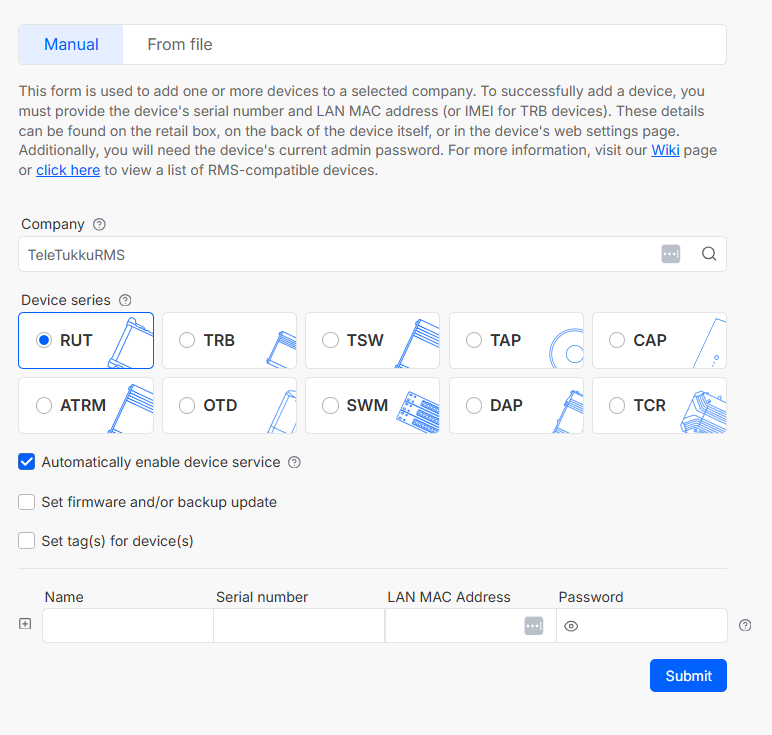The width and height of the screenshot is (772, 735).
Task: Open the Wiki link
Action: click(x=665, y=150)
